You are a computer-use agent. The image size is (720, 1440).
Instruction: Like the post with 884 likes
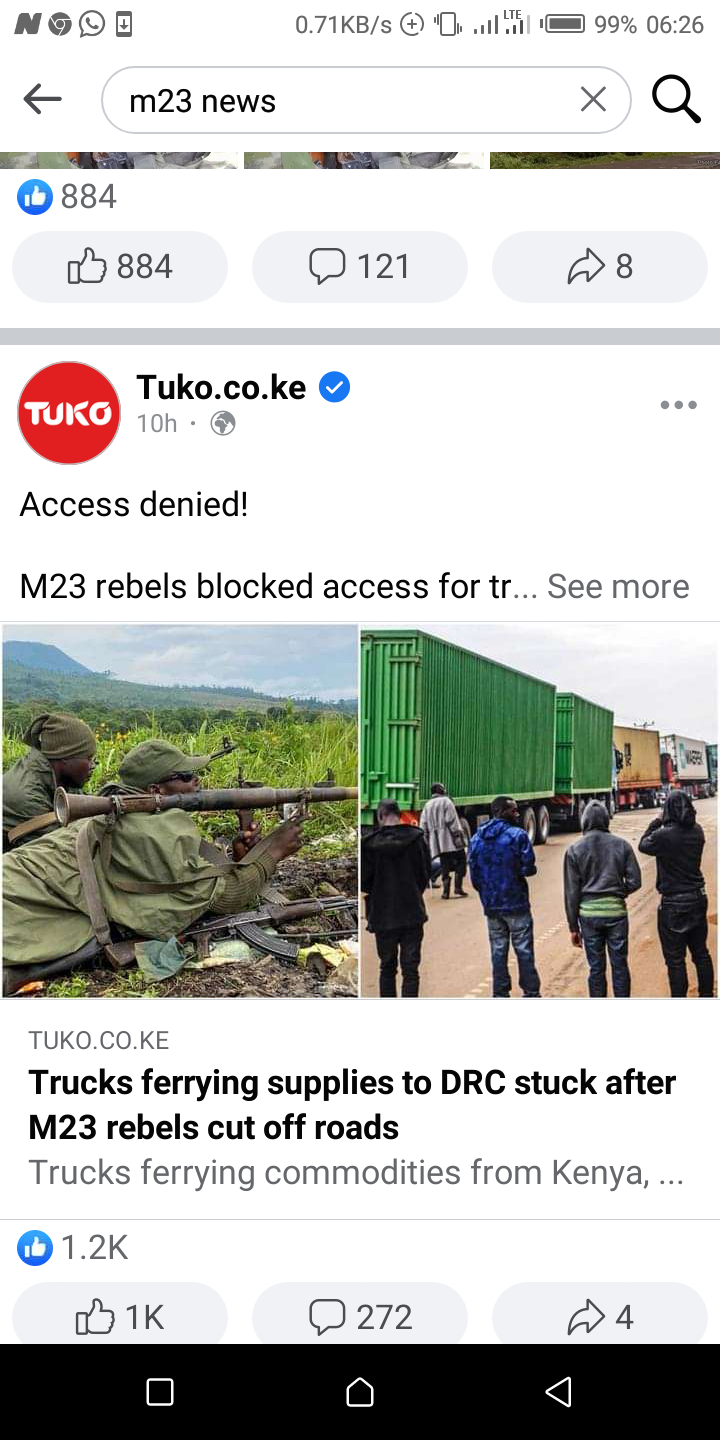point(120,266)
